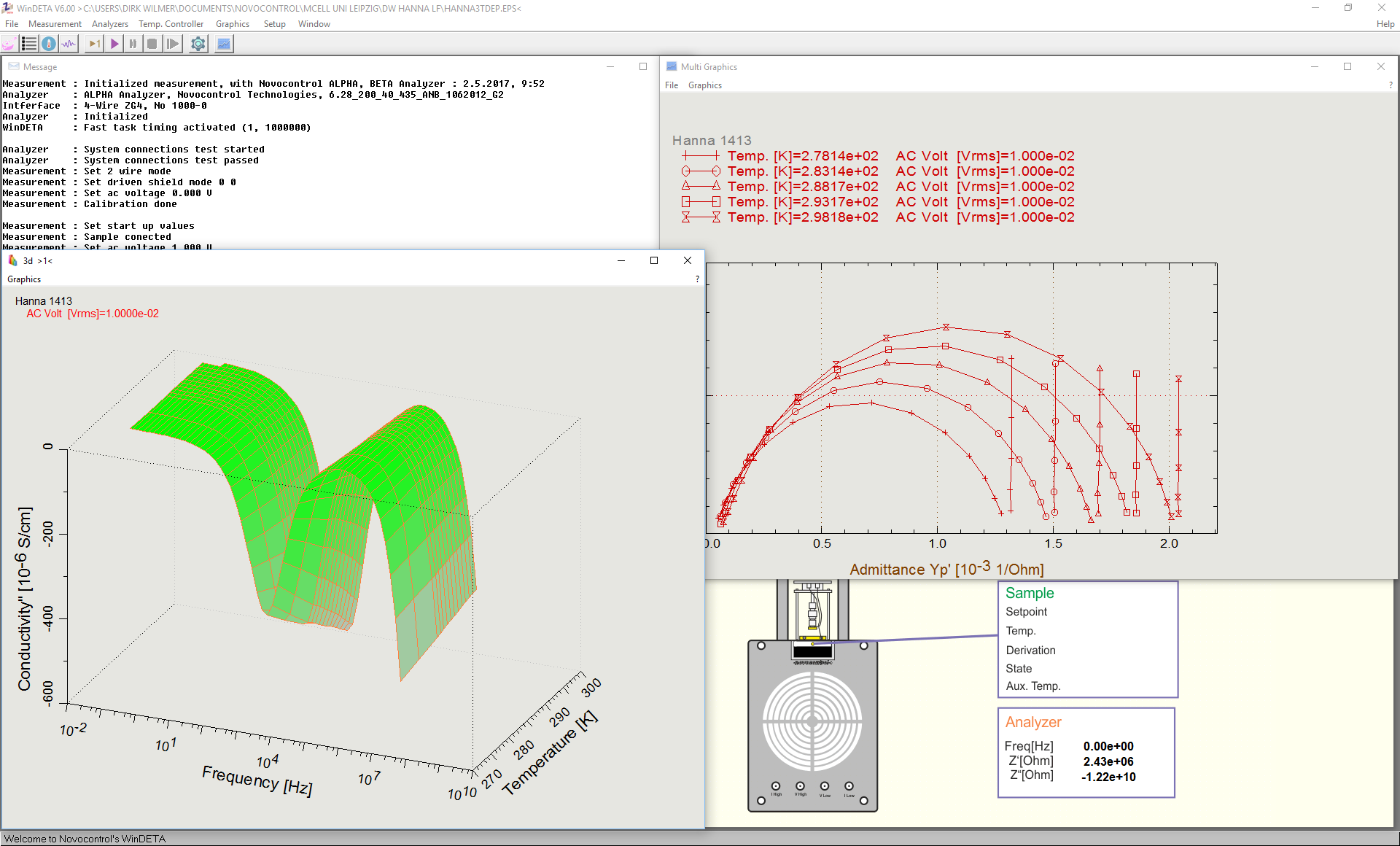The height and width of the screenshot is (846, 1400).
Task: Click the AC Volt legend in 3d window
Action: coord(93,314)
